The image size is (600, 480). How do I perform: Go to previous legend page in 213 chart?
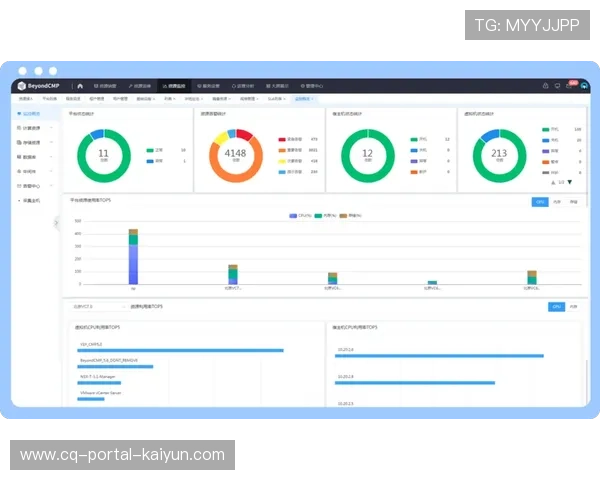554,182
